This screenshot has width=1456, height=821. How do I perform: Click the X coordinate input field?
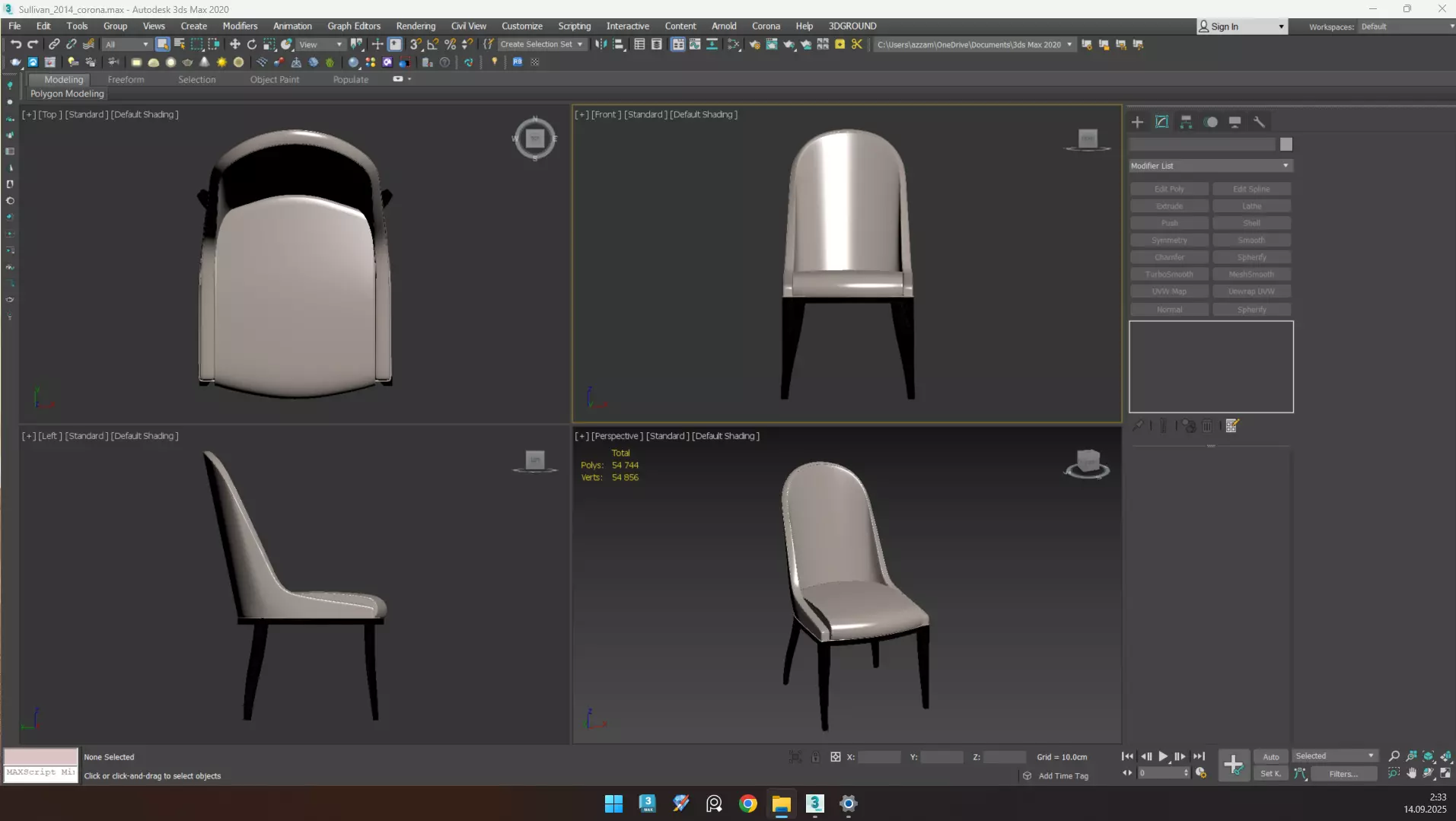879,757
